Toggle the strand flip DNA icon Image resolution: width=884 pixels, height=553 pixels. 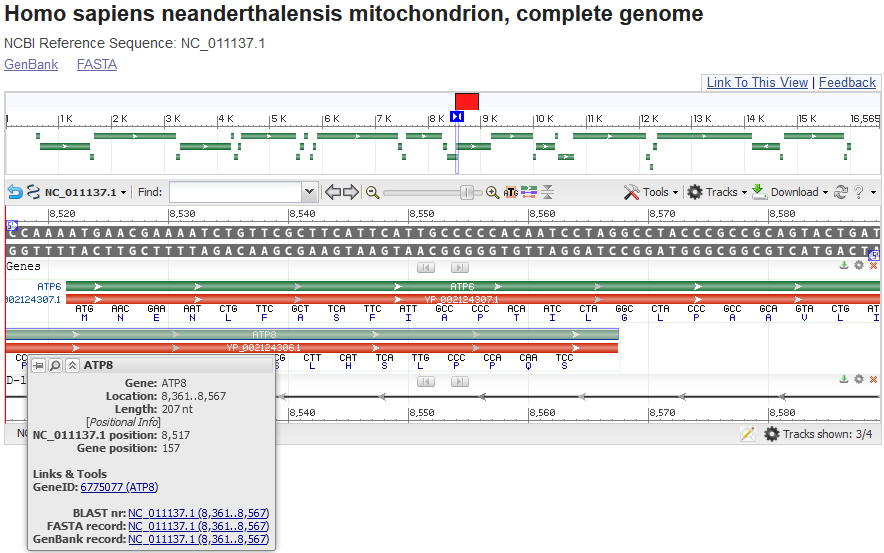pyautogui.click(x=33, y=192)
